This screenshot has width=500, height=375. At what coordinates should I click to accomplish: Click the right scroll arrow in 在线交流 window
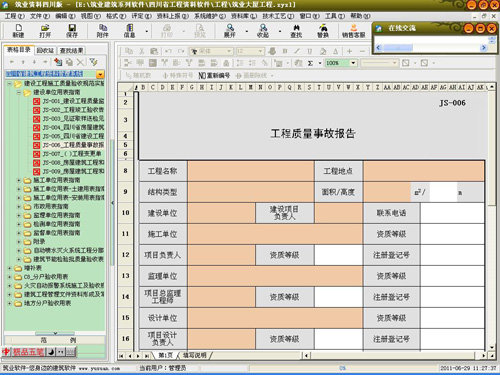click(484, 48)
